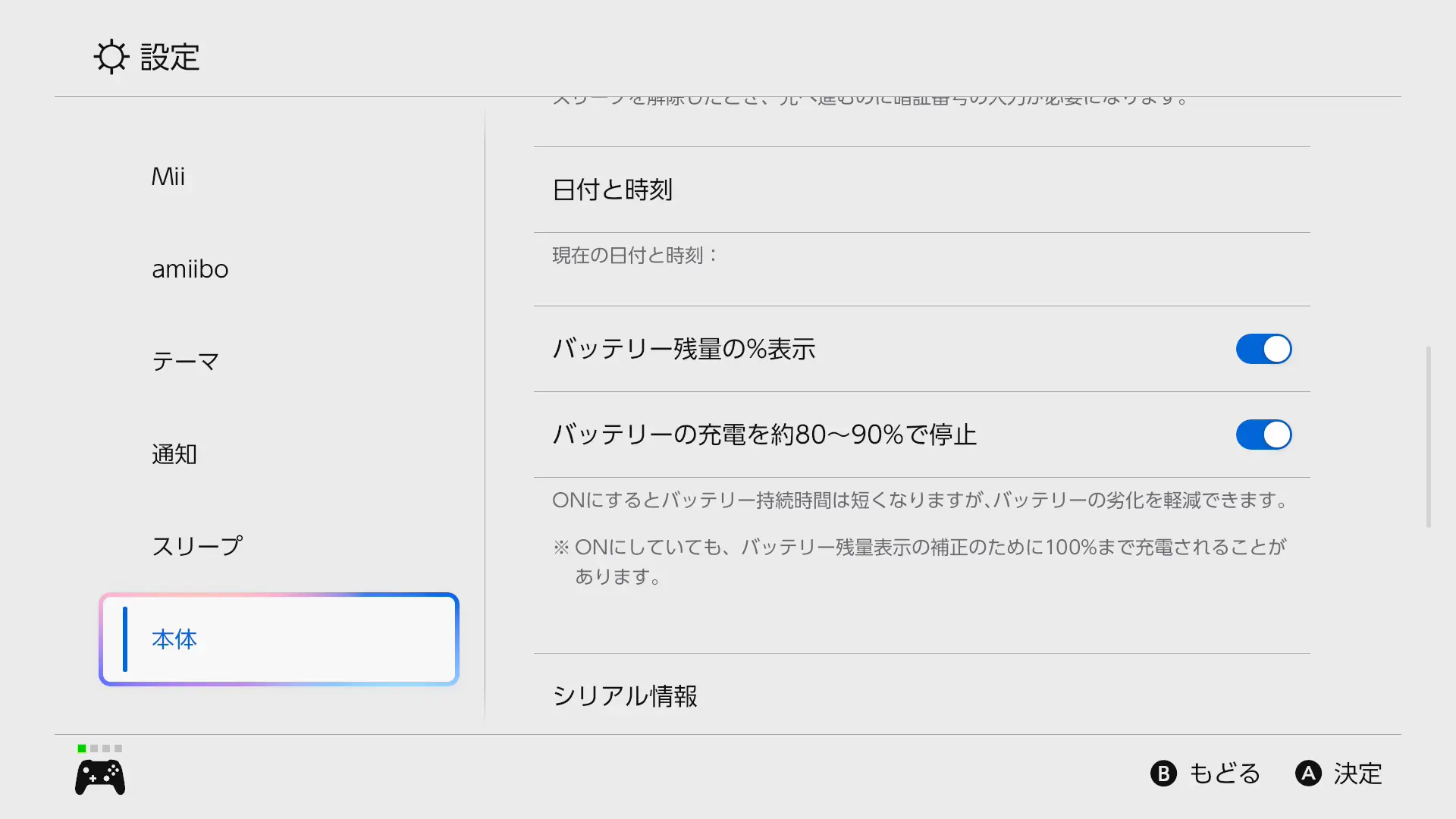Go to 通知 settings category
1456x819 pixels.
174,454
